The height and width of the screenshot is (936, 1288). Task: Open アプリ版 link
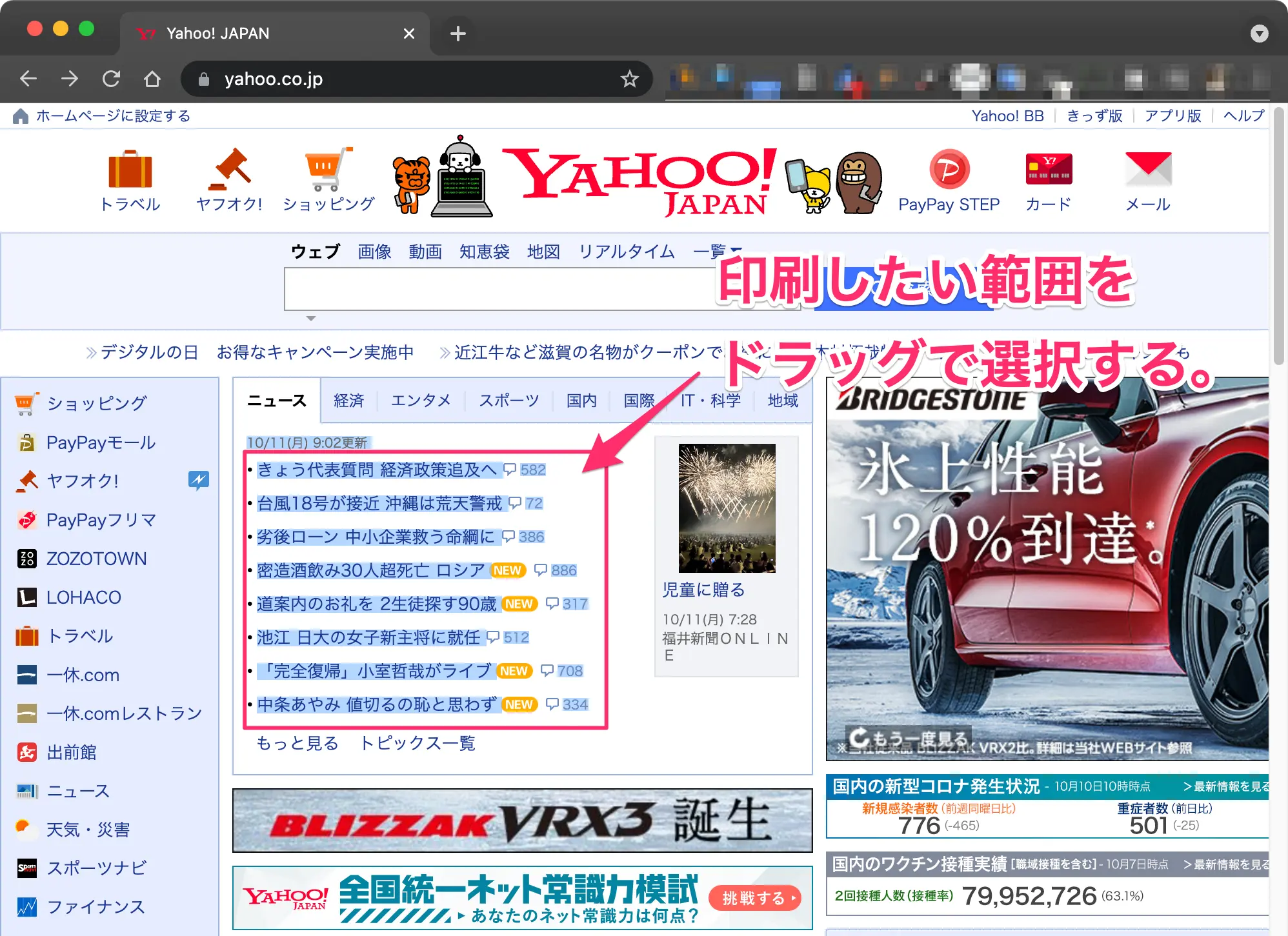1172,116
